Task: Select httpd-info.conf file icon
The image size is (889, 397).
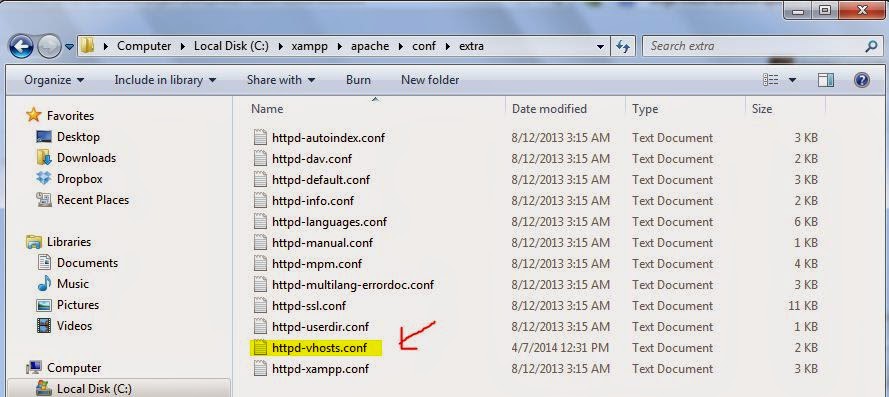Action: (260, 201)
